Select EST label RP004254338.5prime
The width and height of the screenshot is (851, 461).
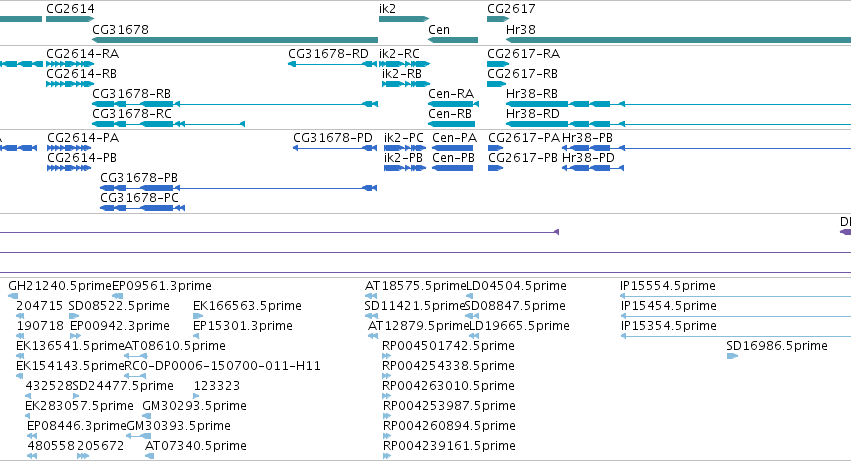[448, 367]
